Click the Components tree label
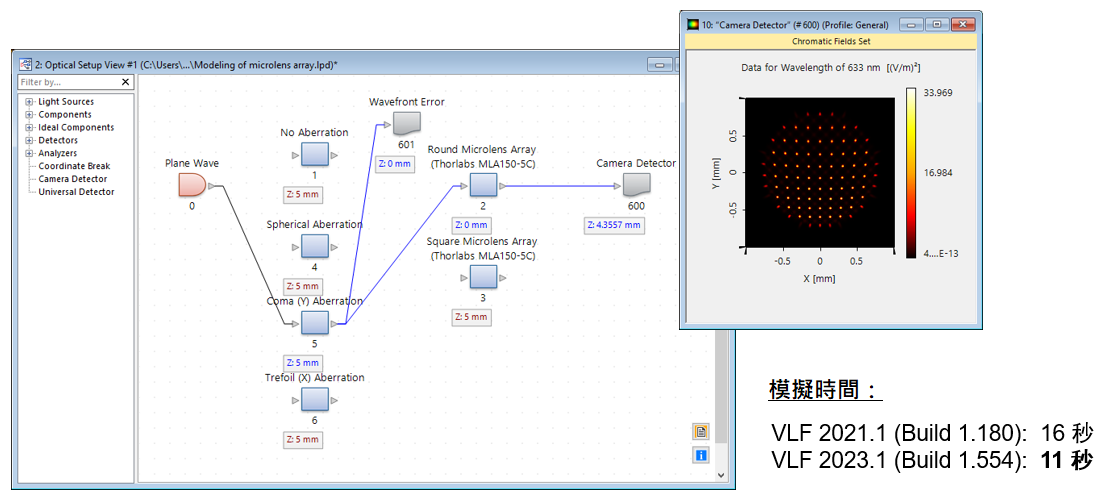 tap(65, 114)
